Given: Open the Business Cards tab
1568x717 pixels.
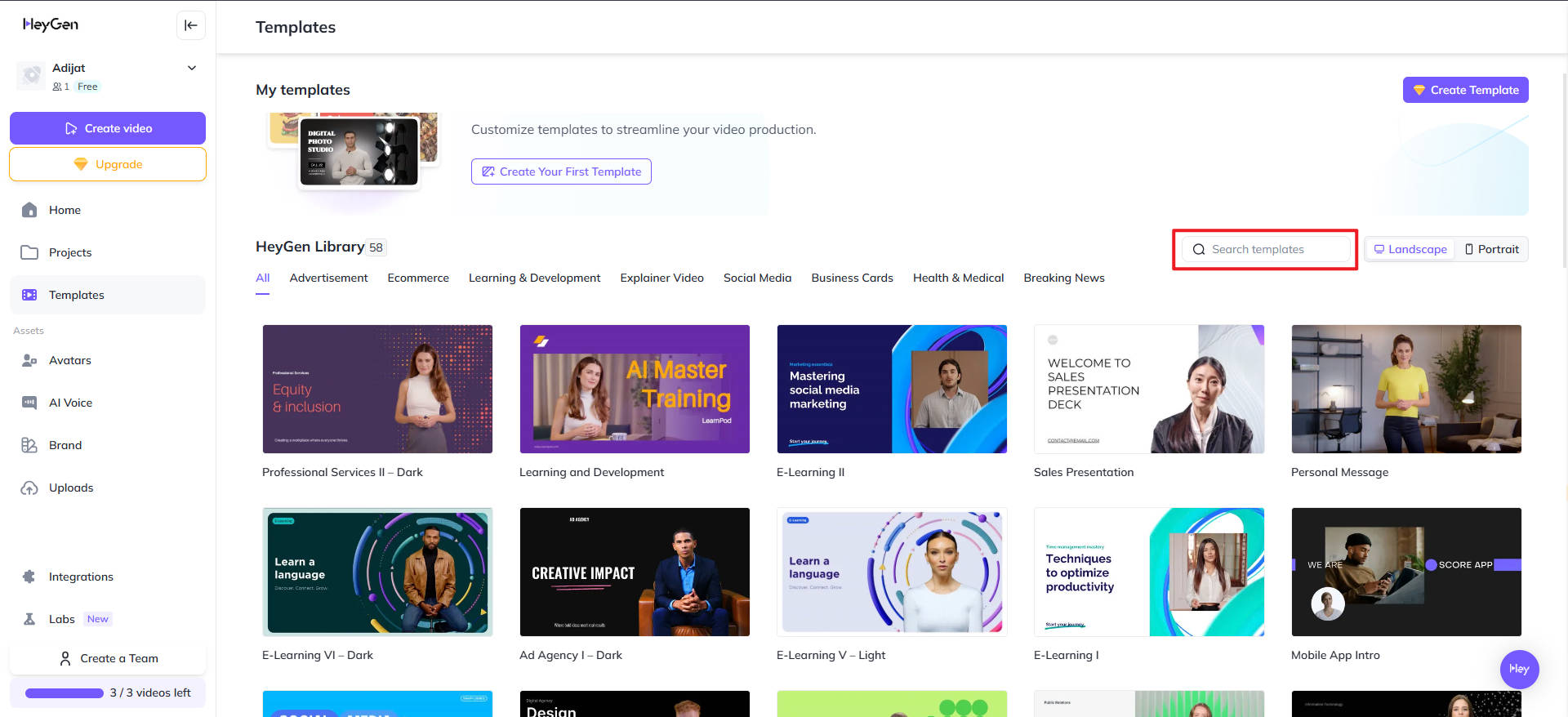Looking at the screenshot, I should [852, 278].
